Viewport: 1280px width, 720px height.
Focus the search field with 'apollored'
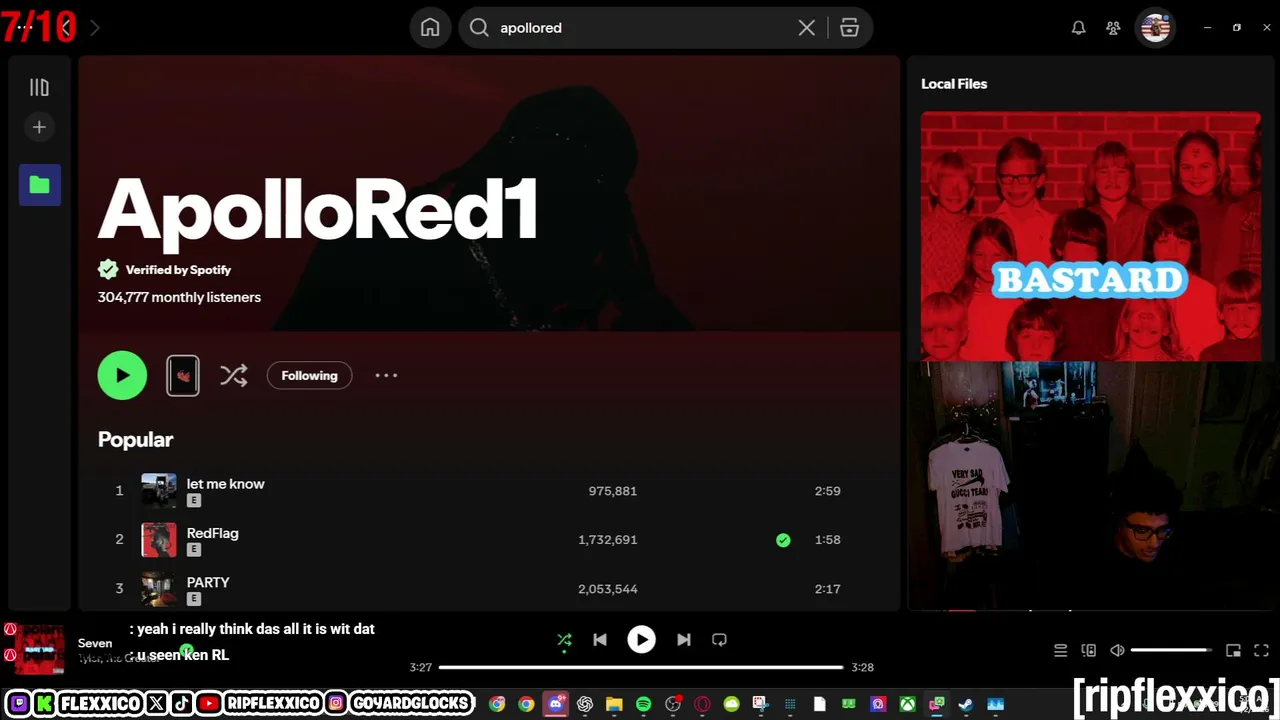pyautogui.click(x=640, y=28)
